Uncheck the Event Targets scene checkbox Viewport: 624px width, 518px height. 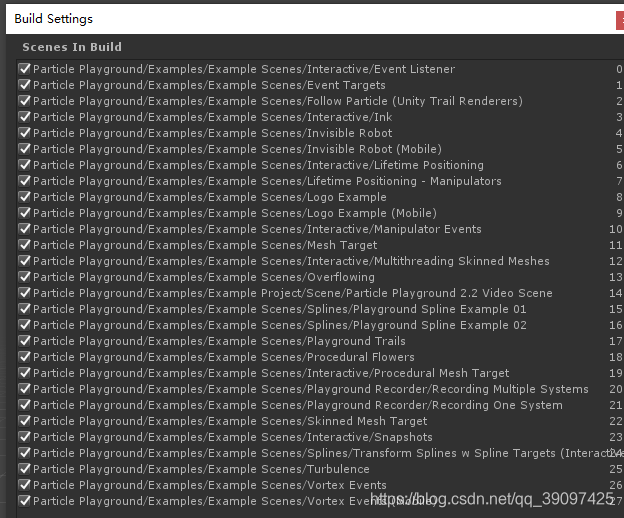tap(25, 85)
